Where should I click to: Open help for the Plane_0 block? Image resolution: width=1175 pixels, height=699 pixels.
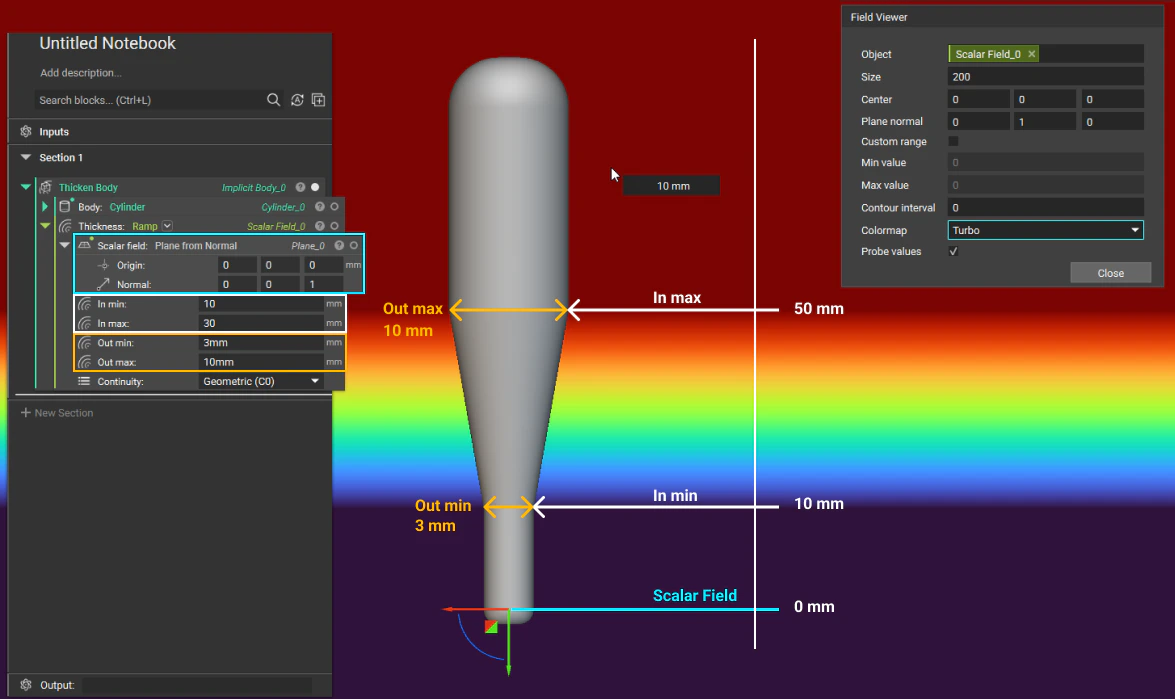339,245
